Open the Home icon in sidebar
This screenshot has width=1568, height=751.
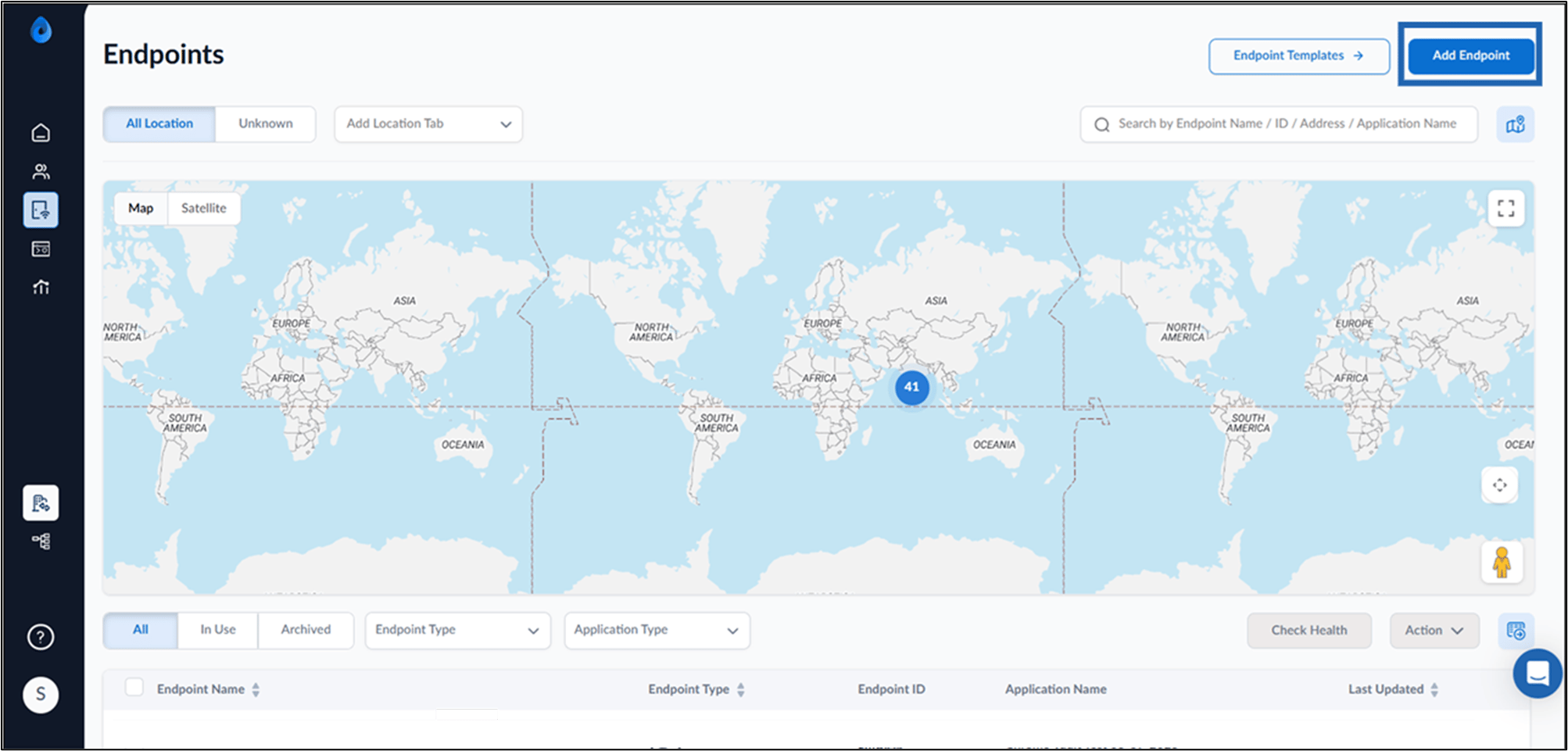coord(41,133)
